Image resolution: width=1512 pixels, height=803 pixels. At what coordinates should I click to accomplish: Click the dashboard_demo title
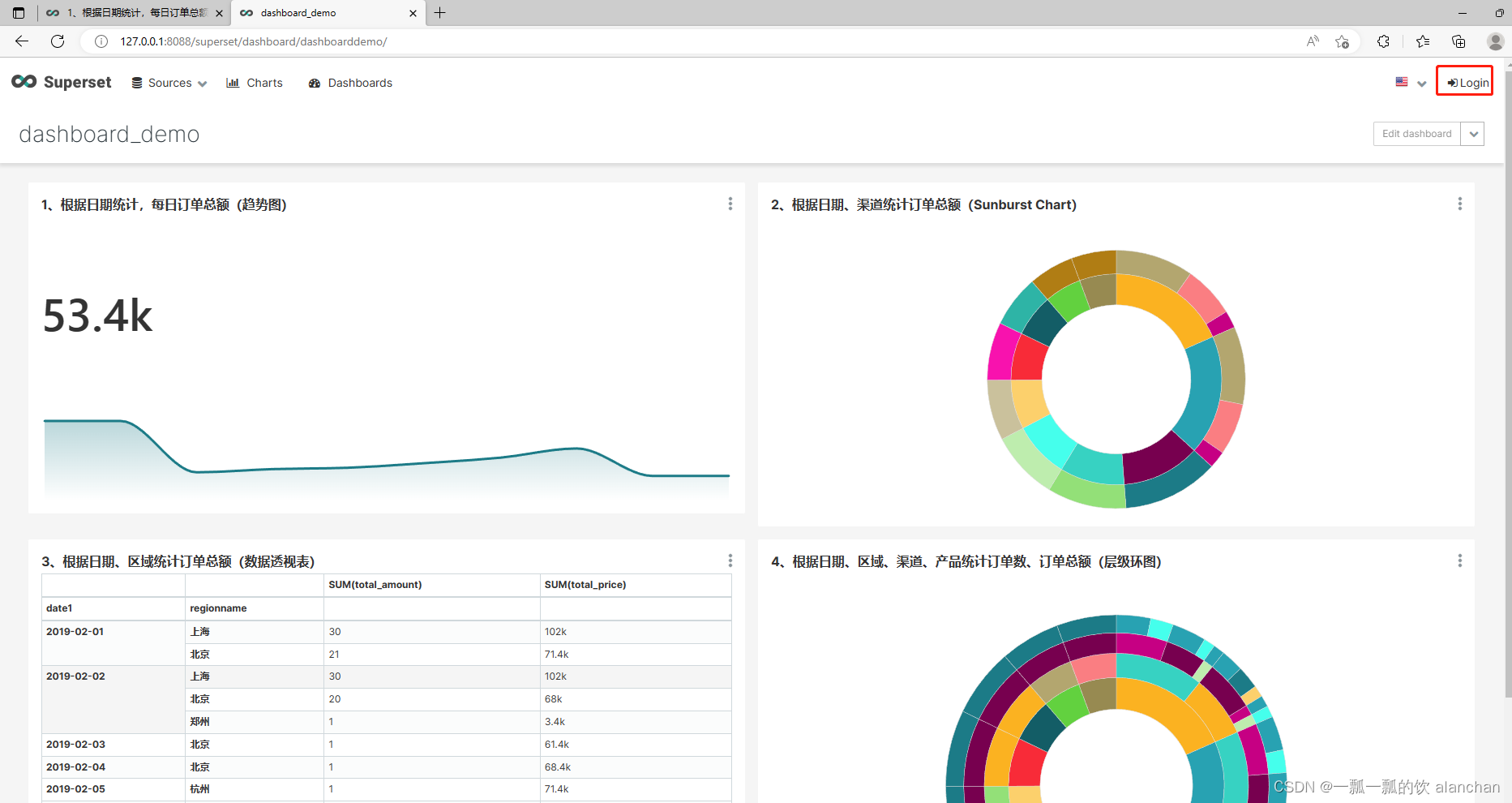click(x=109, y=134)
